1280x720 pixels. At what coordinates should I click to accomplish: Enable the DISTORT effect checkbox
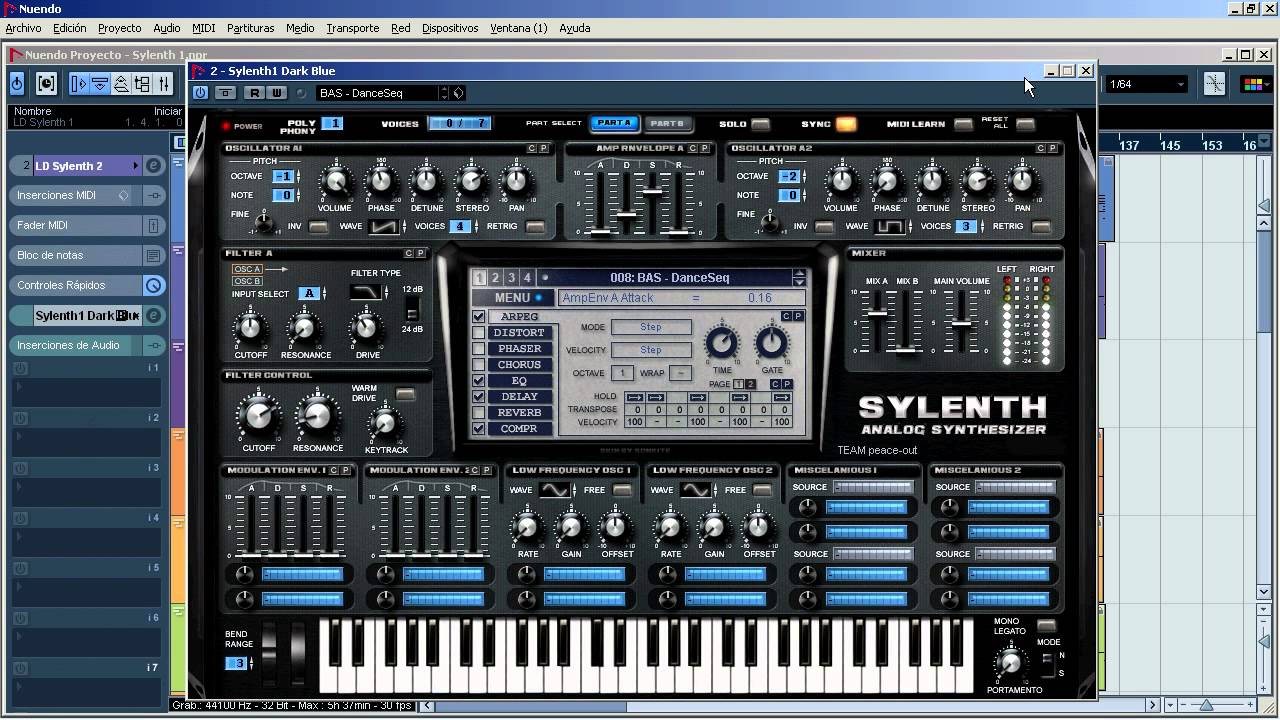(x=479, y=333)
